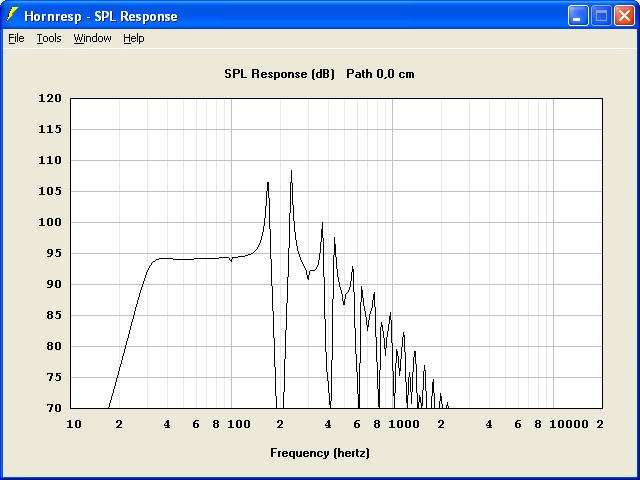Click the 105 dB axis value

(50, 191)
